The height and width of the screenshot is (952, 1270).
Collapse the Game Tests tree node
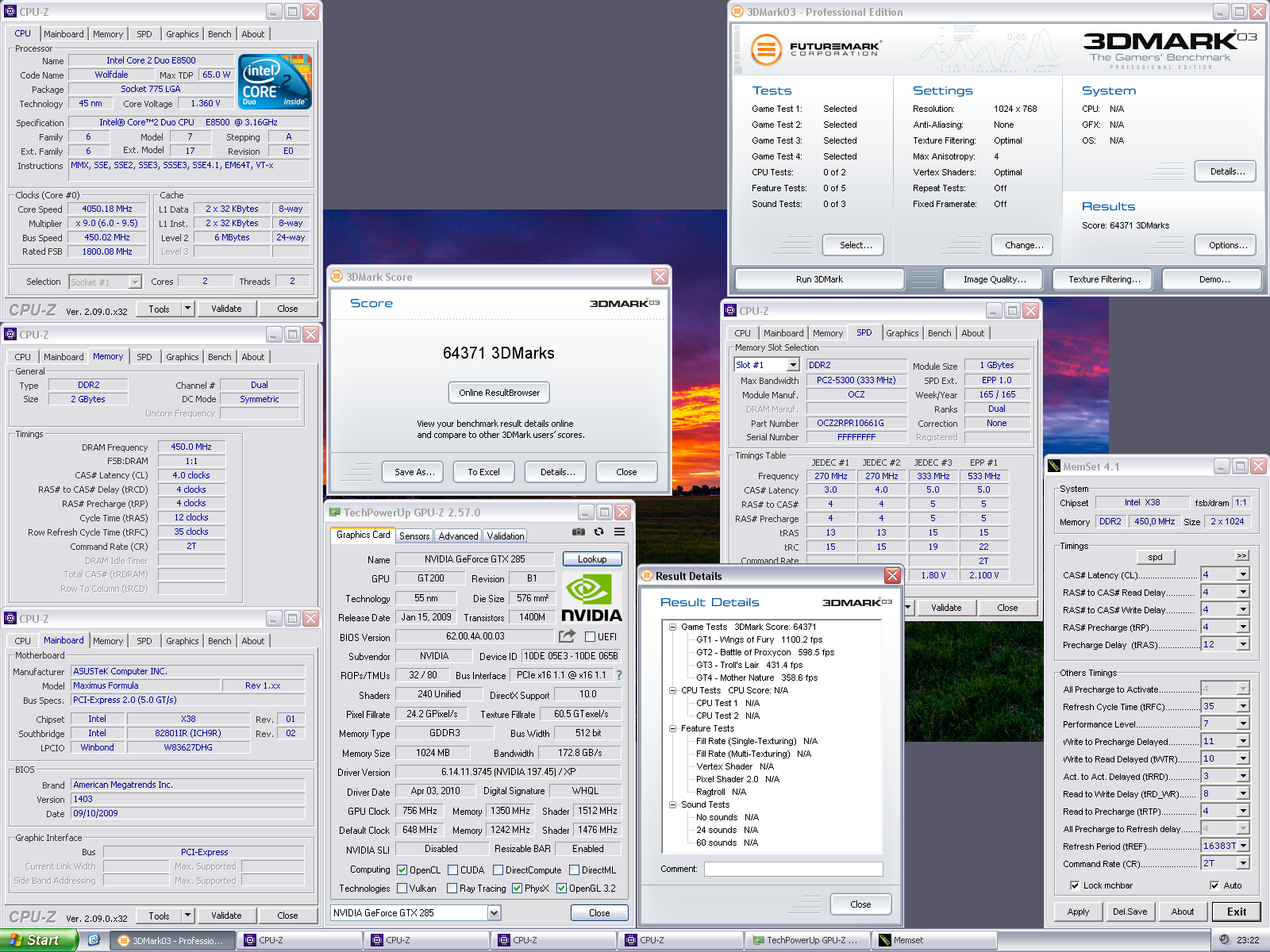672,627
